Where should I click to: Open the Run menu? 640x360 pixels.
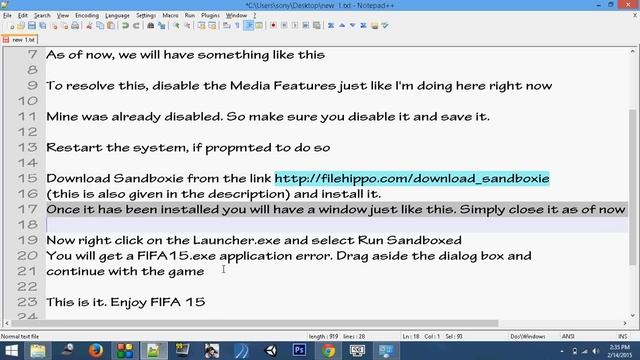click(x=190, y=16)
